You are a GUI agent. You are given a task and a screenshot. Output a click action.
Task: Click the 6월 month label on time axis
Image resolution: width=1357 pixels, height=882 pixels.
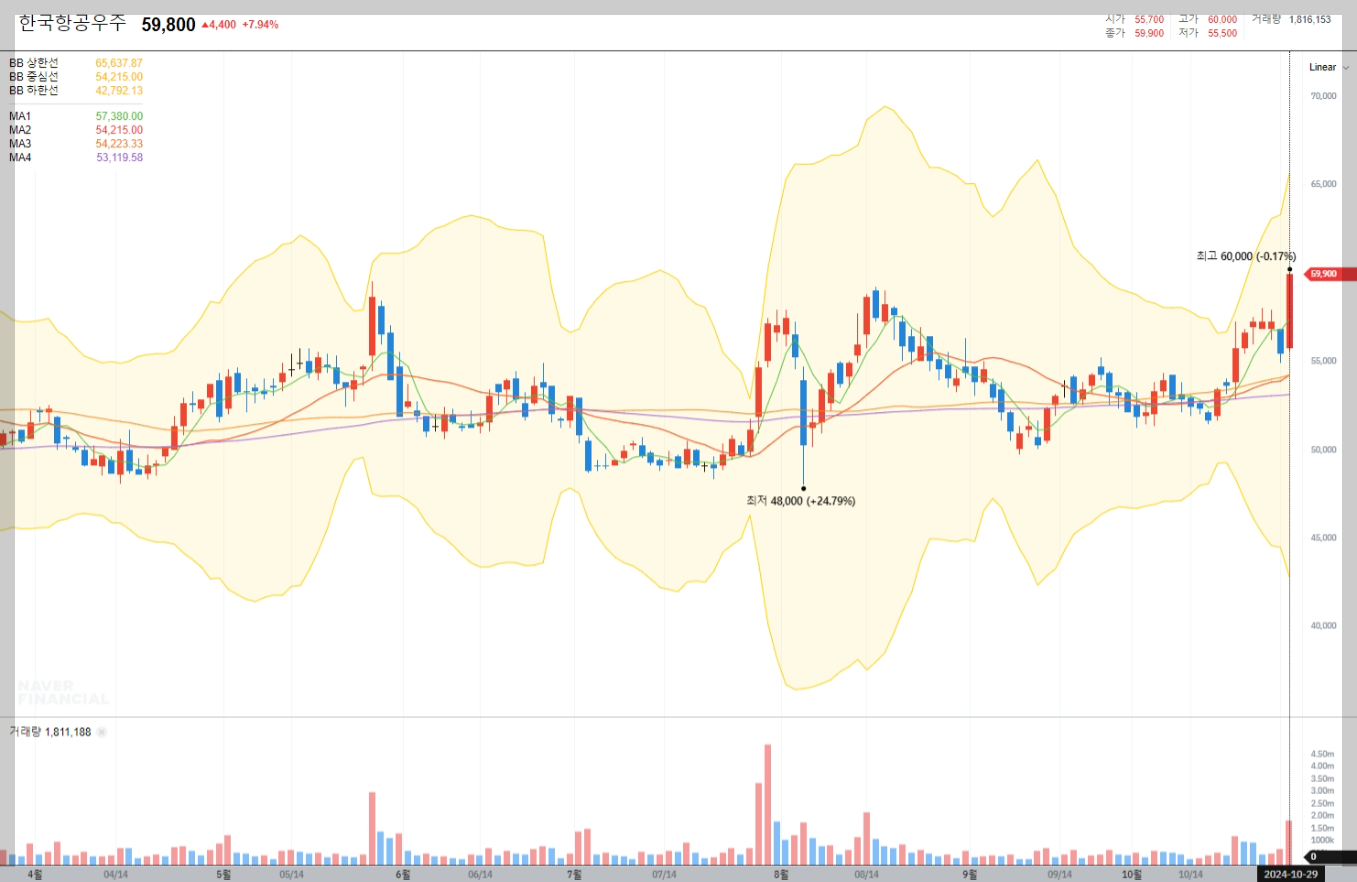tap(404, 874)
